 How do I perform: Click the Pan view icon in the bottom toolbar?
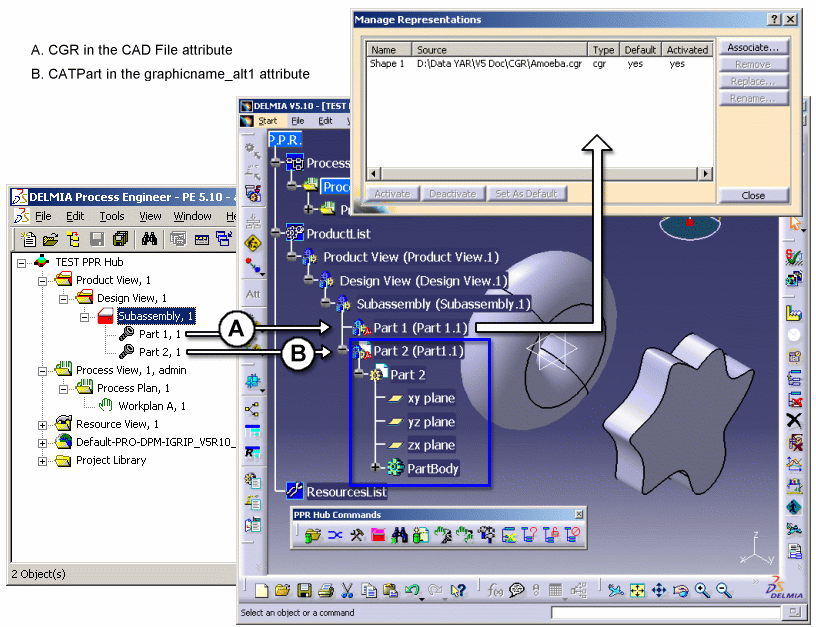click(x=659, y=590)
